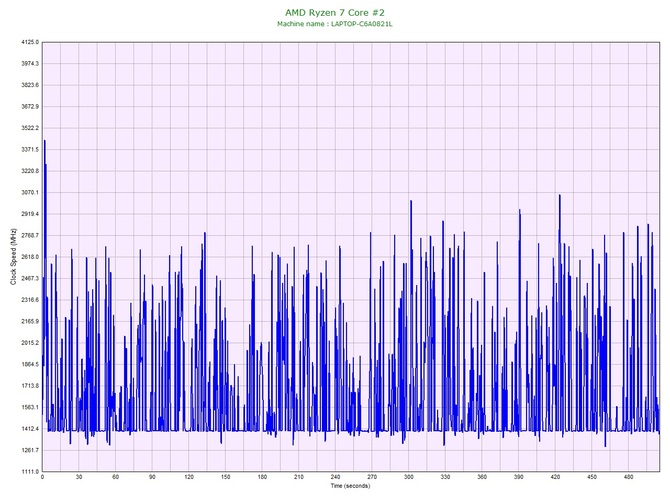The height and width of the screenshot is (503, 670).
Task: Click the 2316.6 y-axis value
Action: [x=30, y=300]
